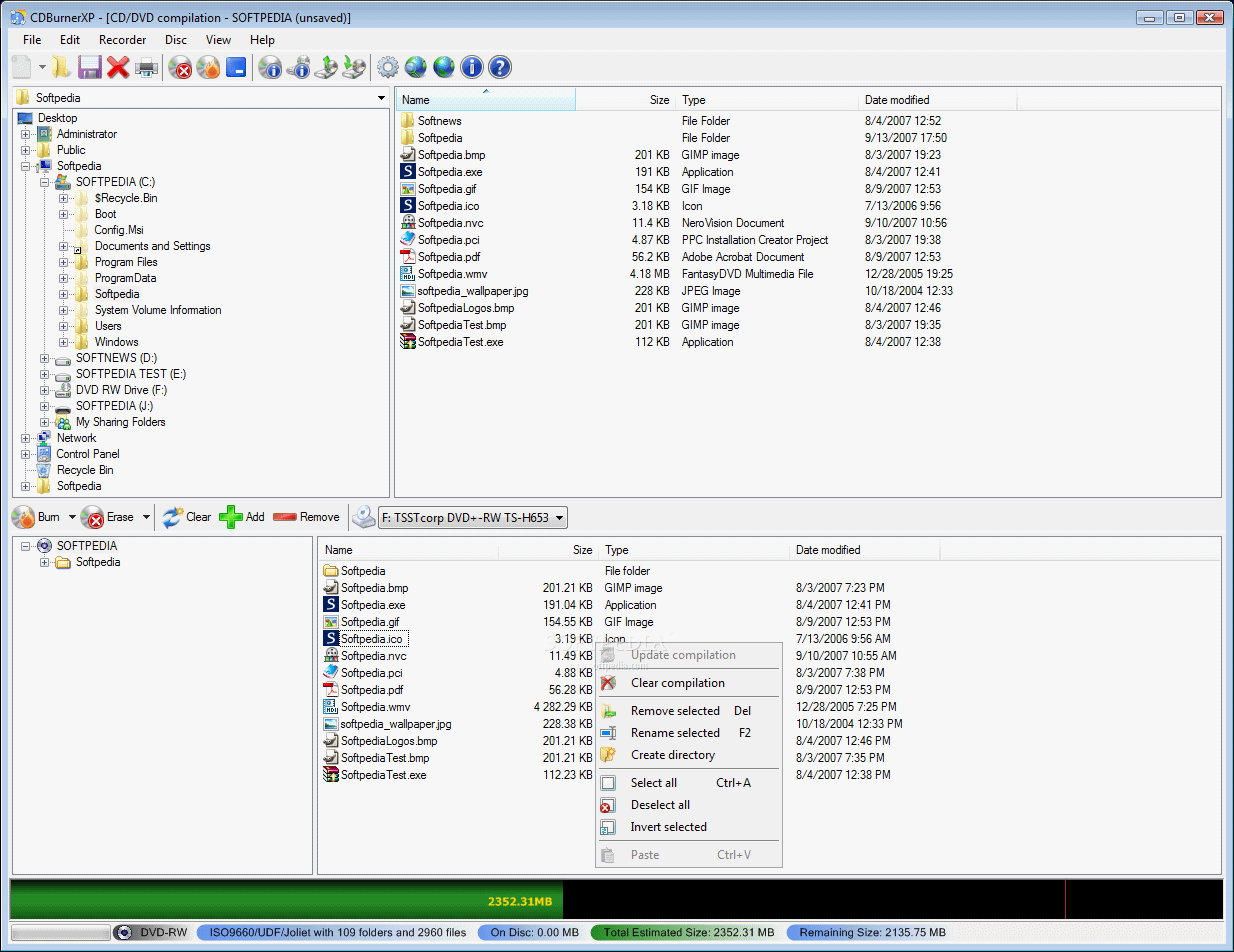Click the blue square icon in the toolbar
Image resolution: width=1234 pixels, height=952 pixels.
[x=236, y=67]
